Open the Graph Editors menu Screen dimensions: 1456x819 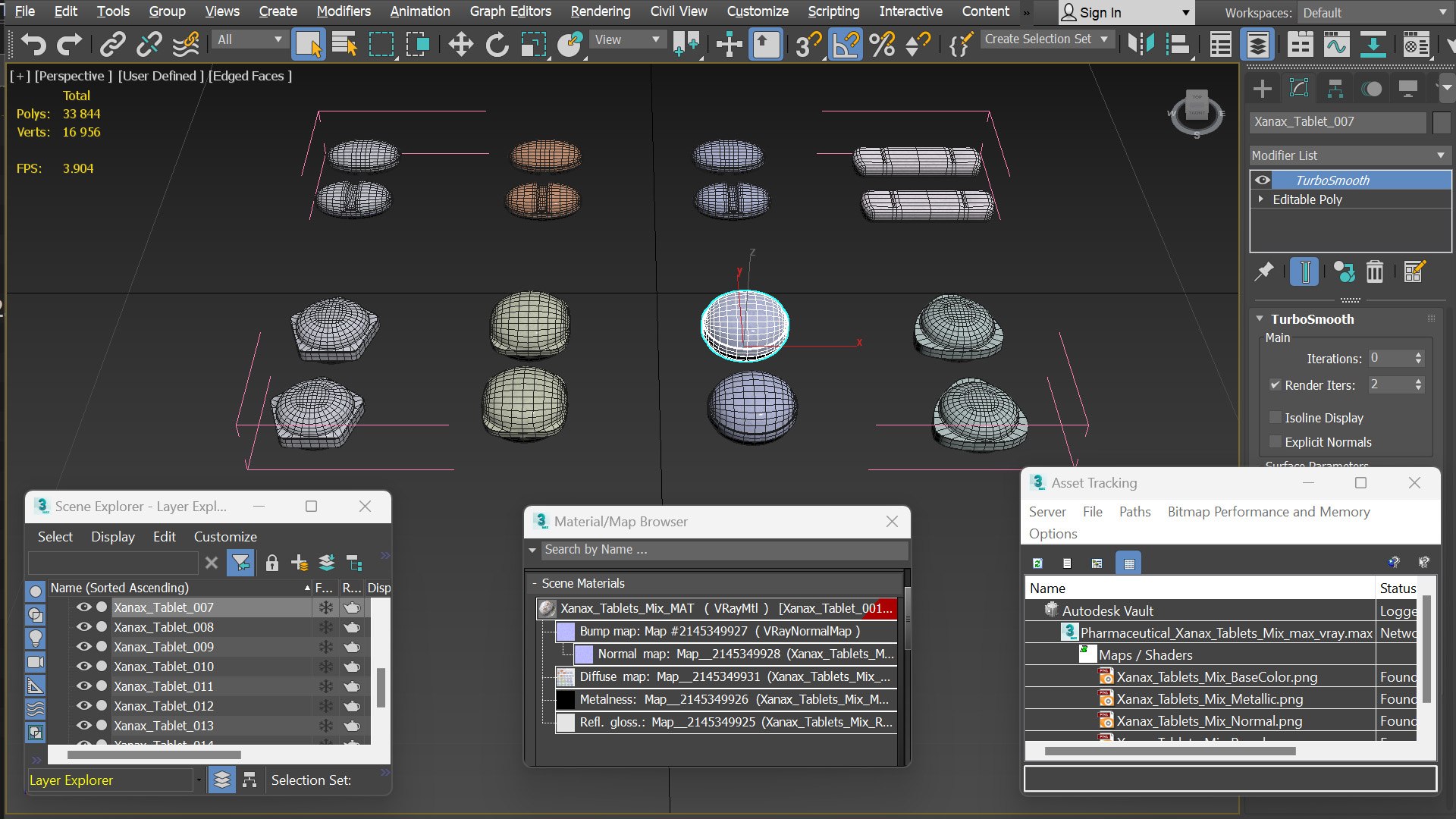(510, 11)
